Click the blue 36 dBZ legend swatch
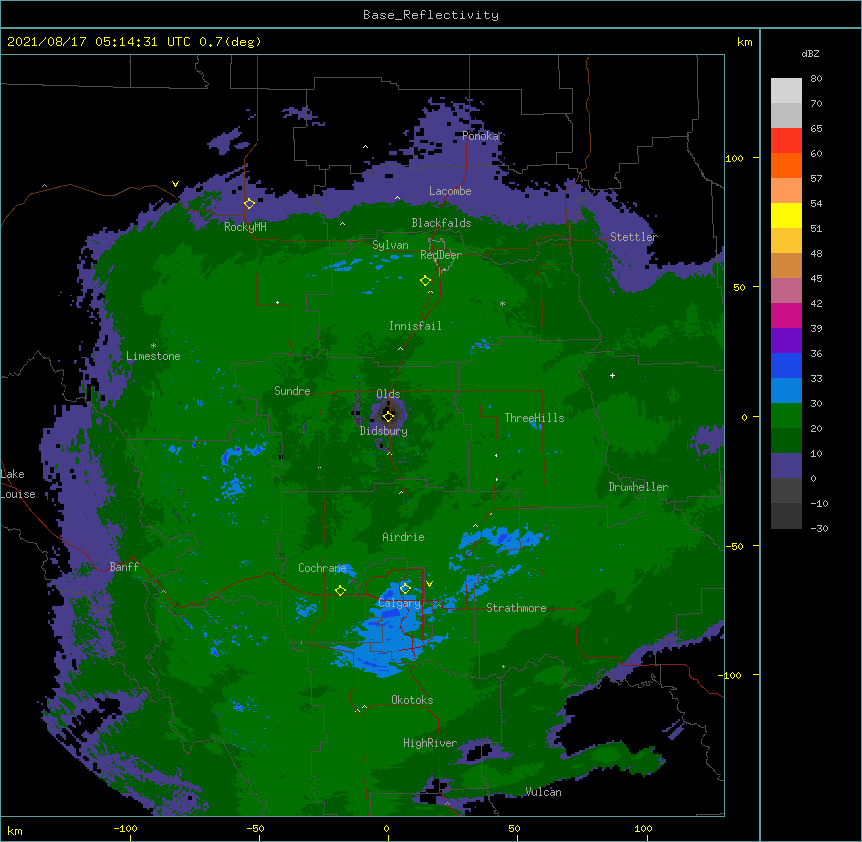 pos(786,365)
